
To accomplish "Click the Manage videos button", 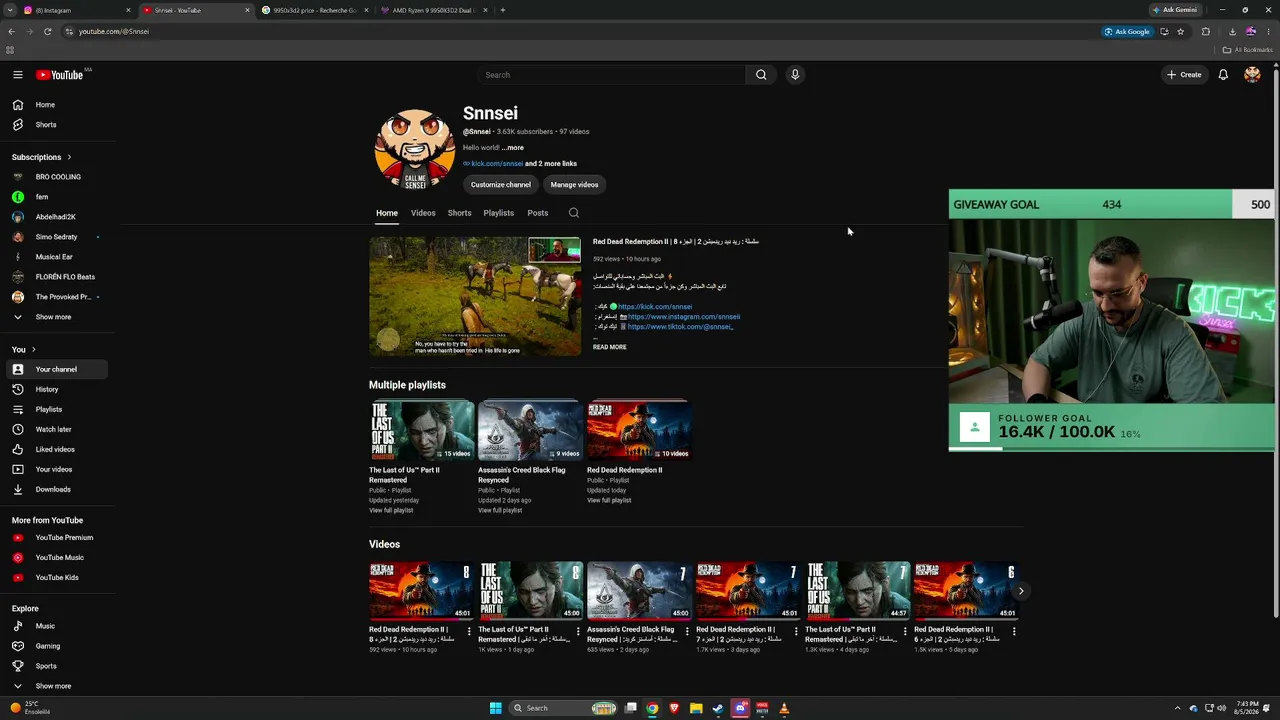I will pyautogui.click(x=574, y=185).
